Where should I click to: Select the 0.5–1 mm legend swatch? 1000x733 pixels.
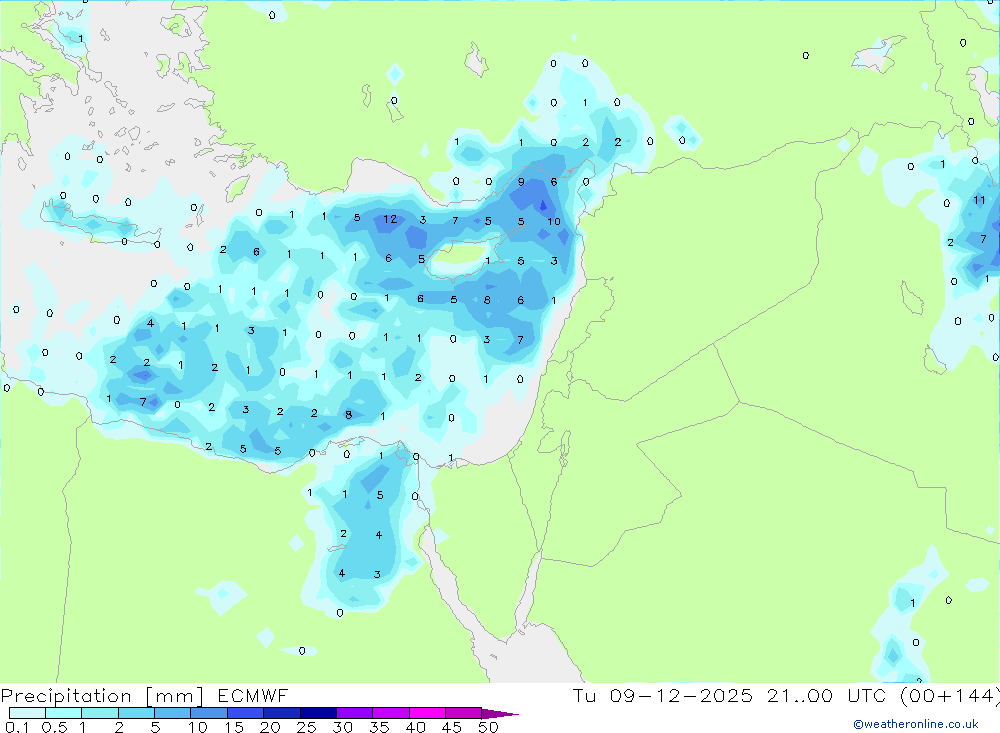tap(64, 713)
